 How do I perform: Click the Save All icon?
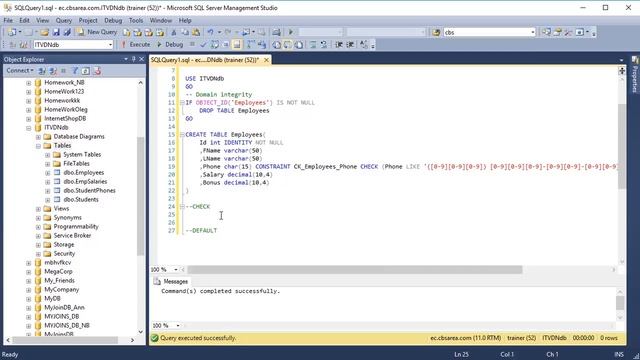[x=67, y=32]
